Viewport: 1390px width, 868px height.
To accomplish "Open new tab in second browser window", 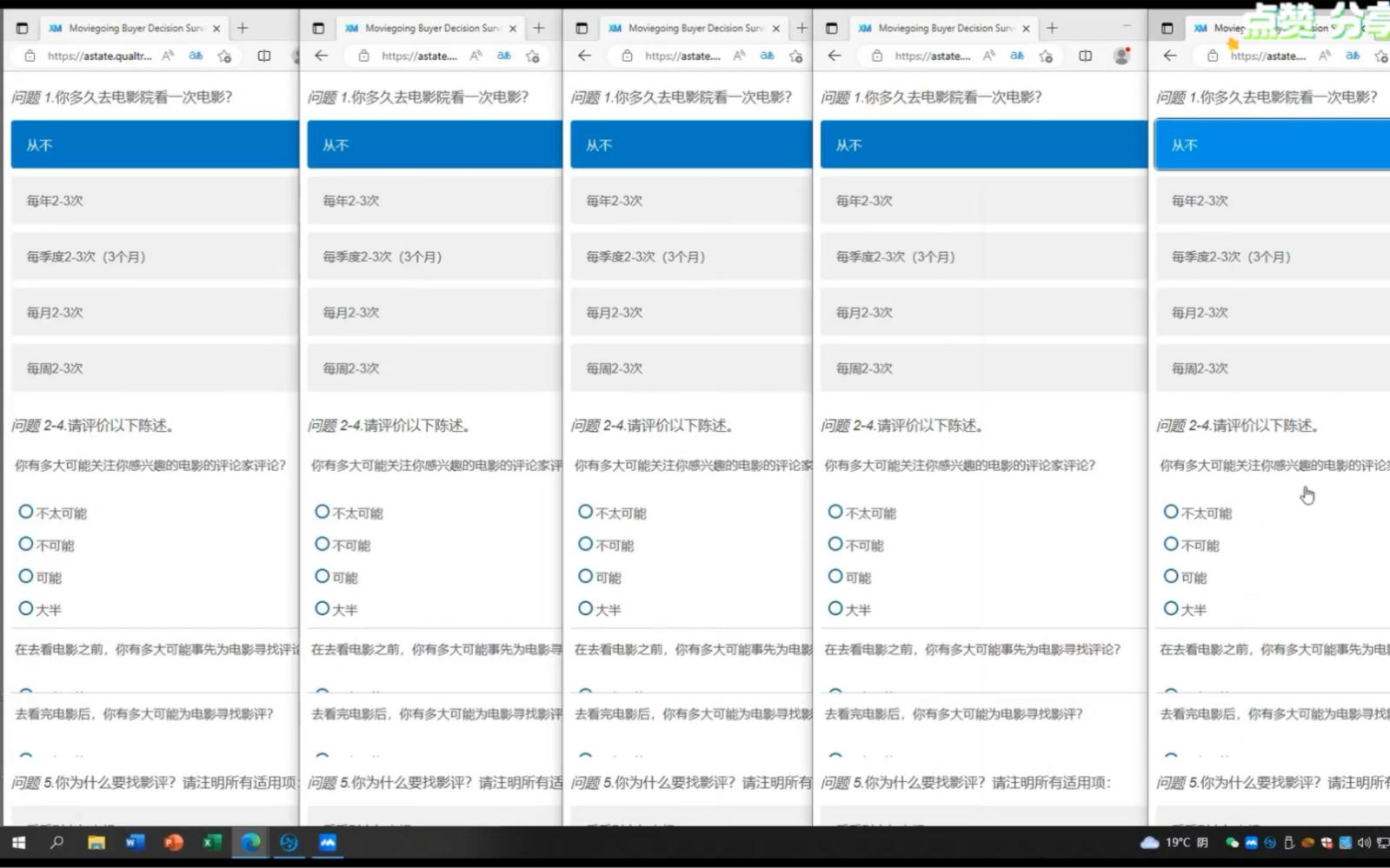I will click(x=539, y=28).
